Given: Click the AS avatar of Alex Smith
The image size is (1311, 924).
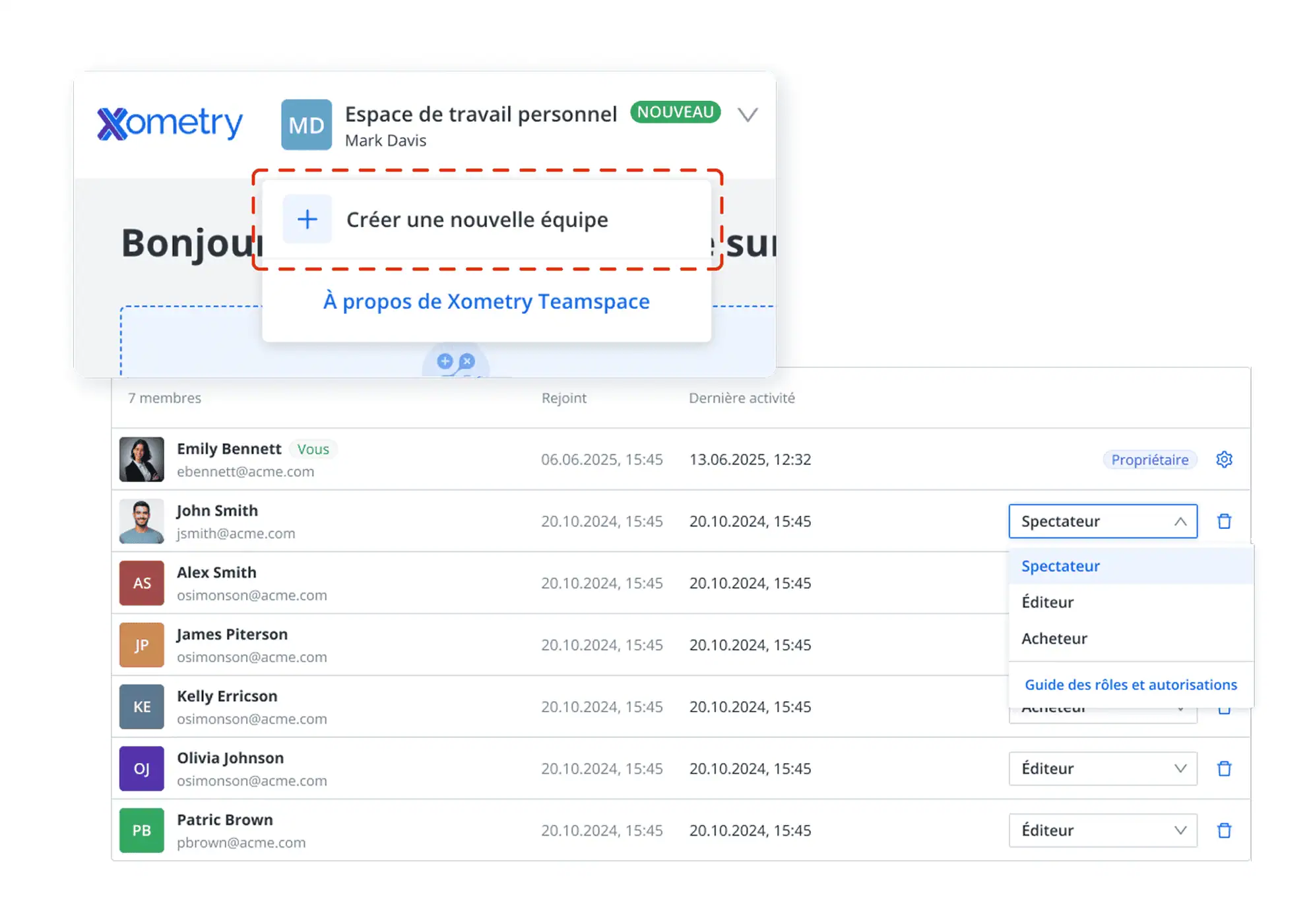Looking at the screenshot, I should point(141,583).
